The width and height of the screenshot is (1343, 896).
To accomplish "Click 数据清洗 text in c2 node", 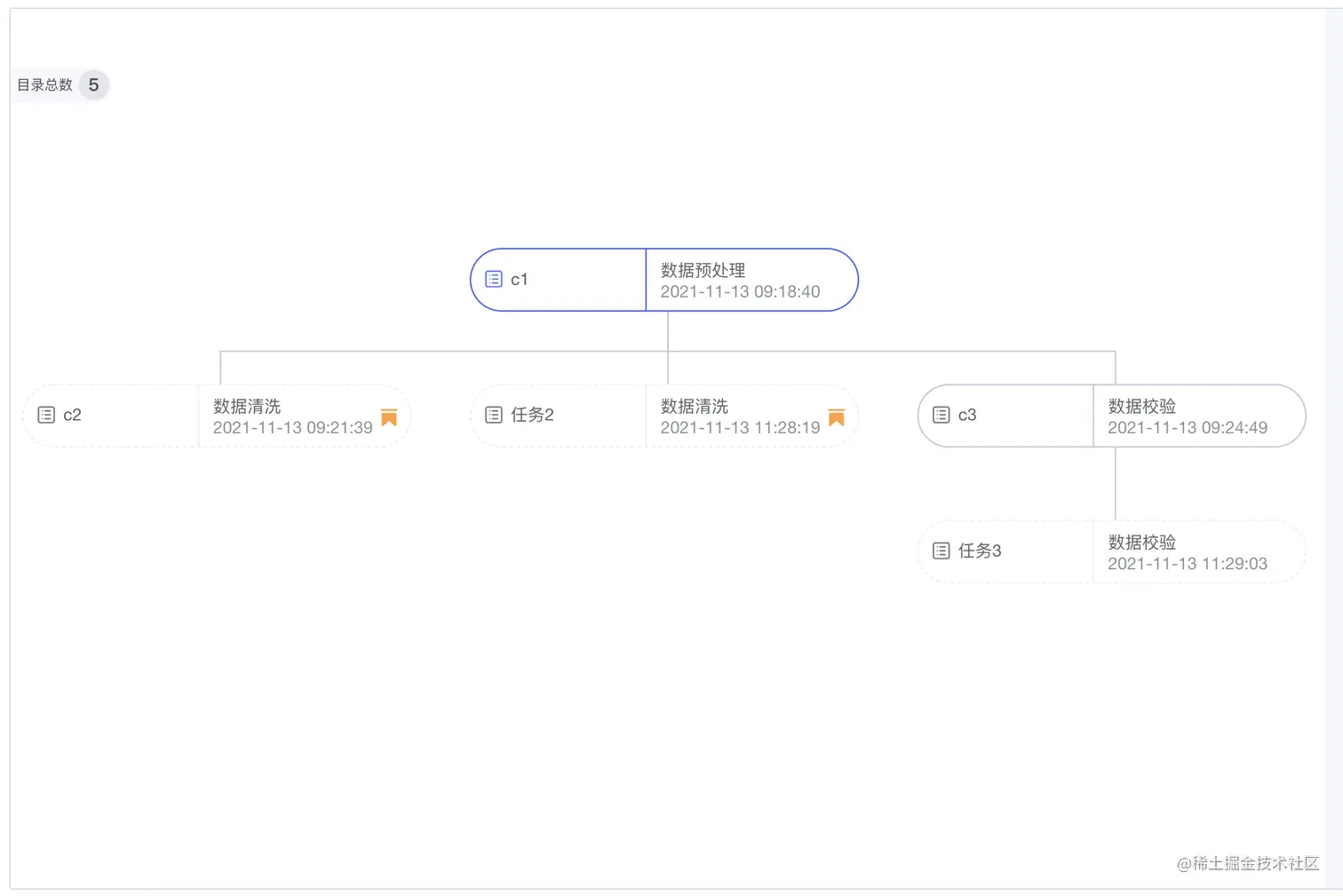I will coord(247,406).
